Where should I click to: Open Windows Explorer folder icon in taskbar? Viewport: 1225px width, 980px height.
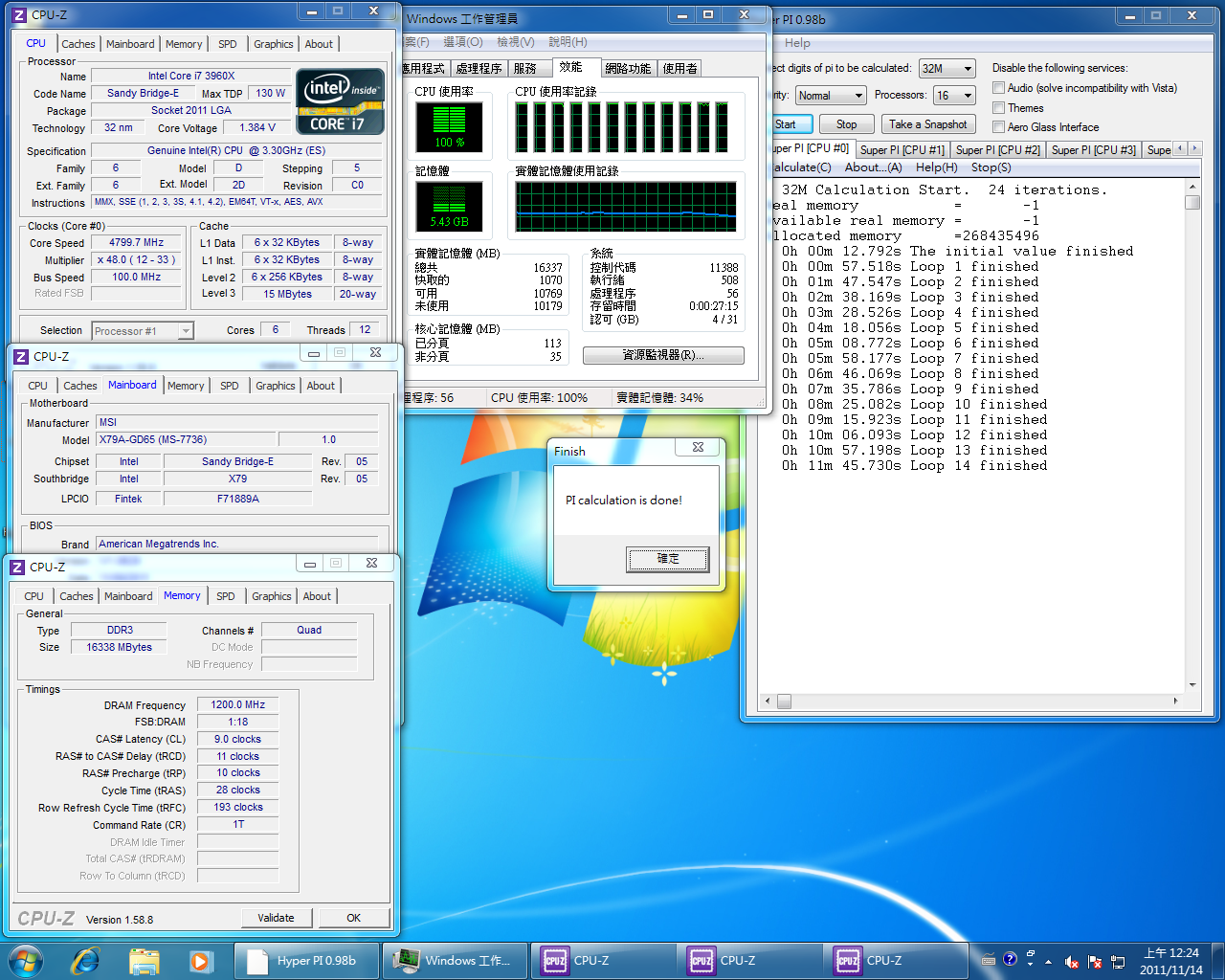pyautogui.click(x=144, y=960)
